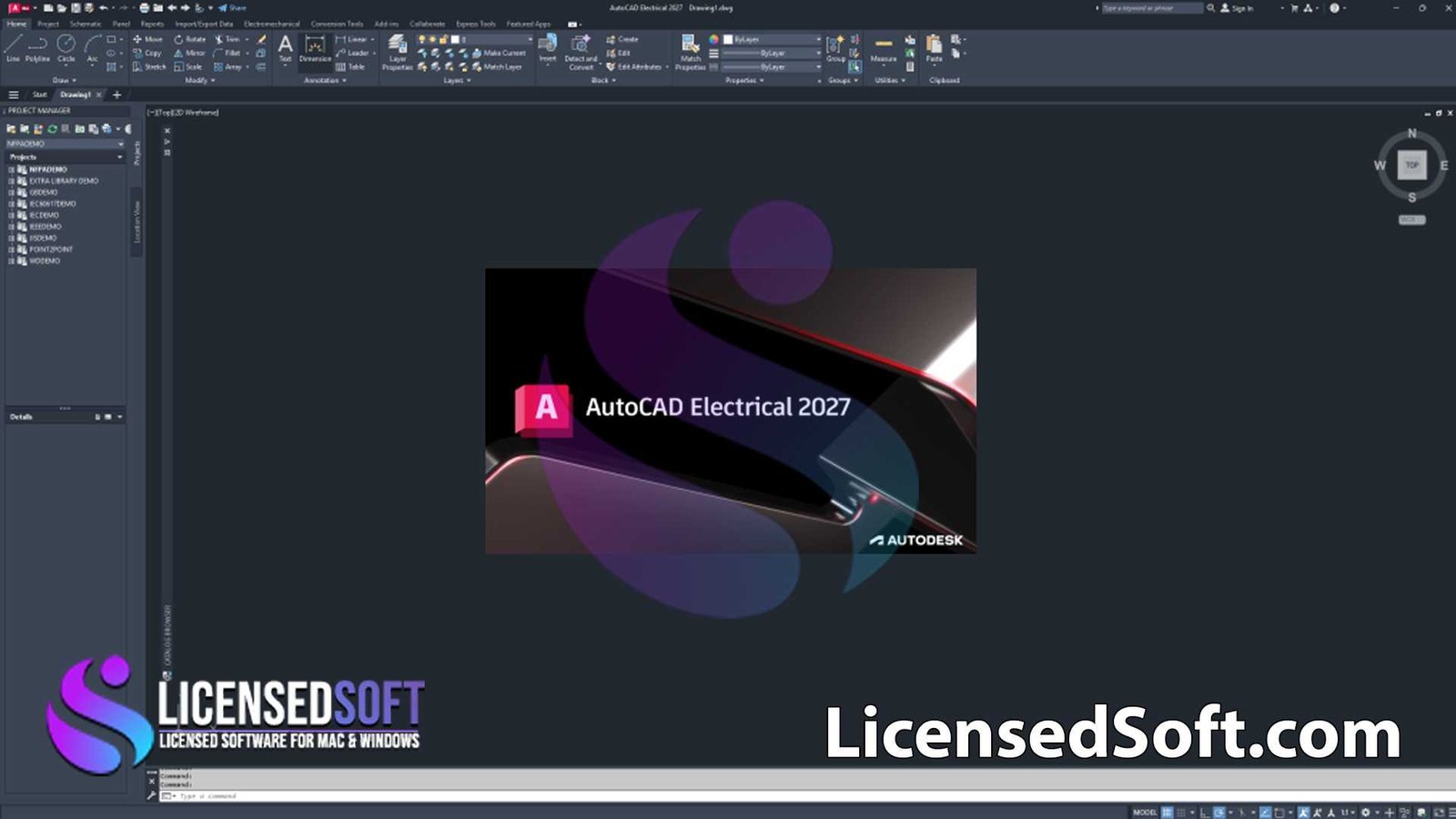Open the Electromechanical menu tab
The image size is (1456, 819).
point(270,23)
